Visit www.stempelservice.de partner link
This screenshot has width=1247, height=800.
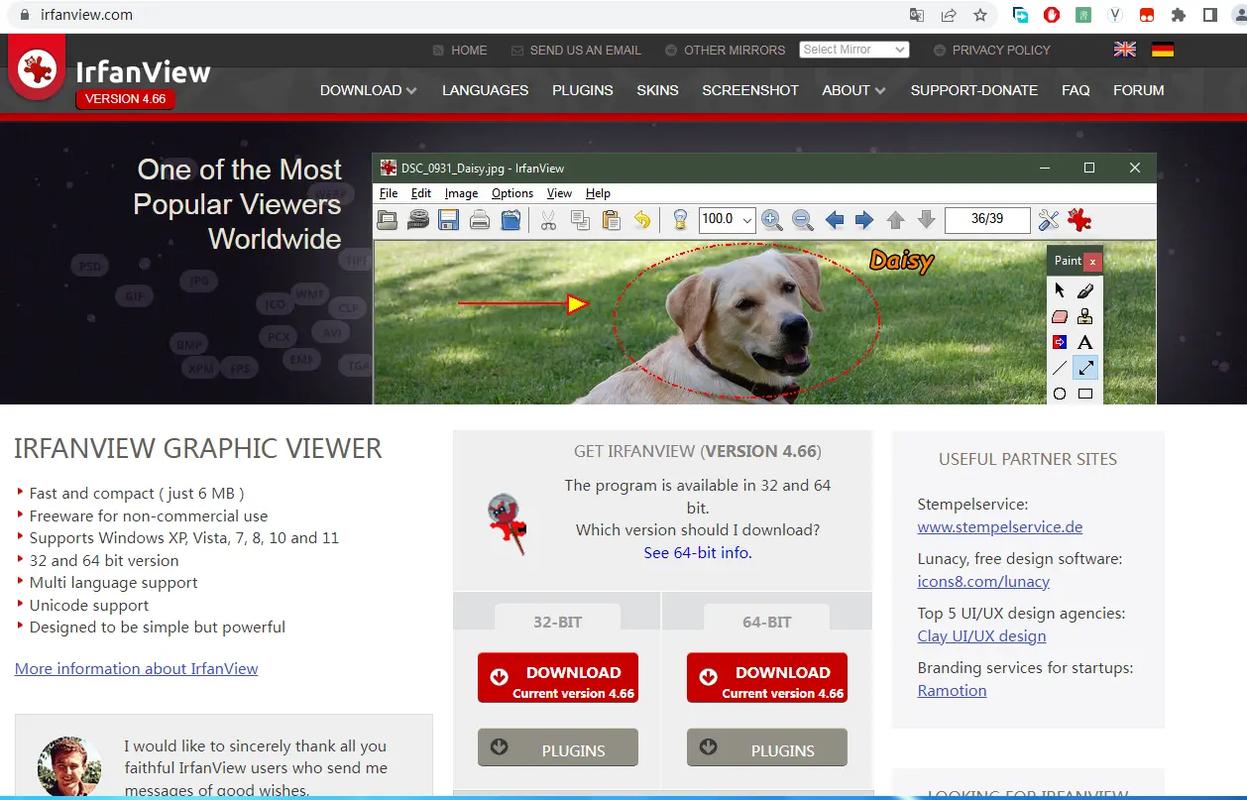1000,527
